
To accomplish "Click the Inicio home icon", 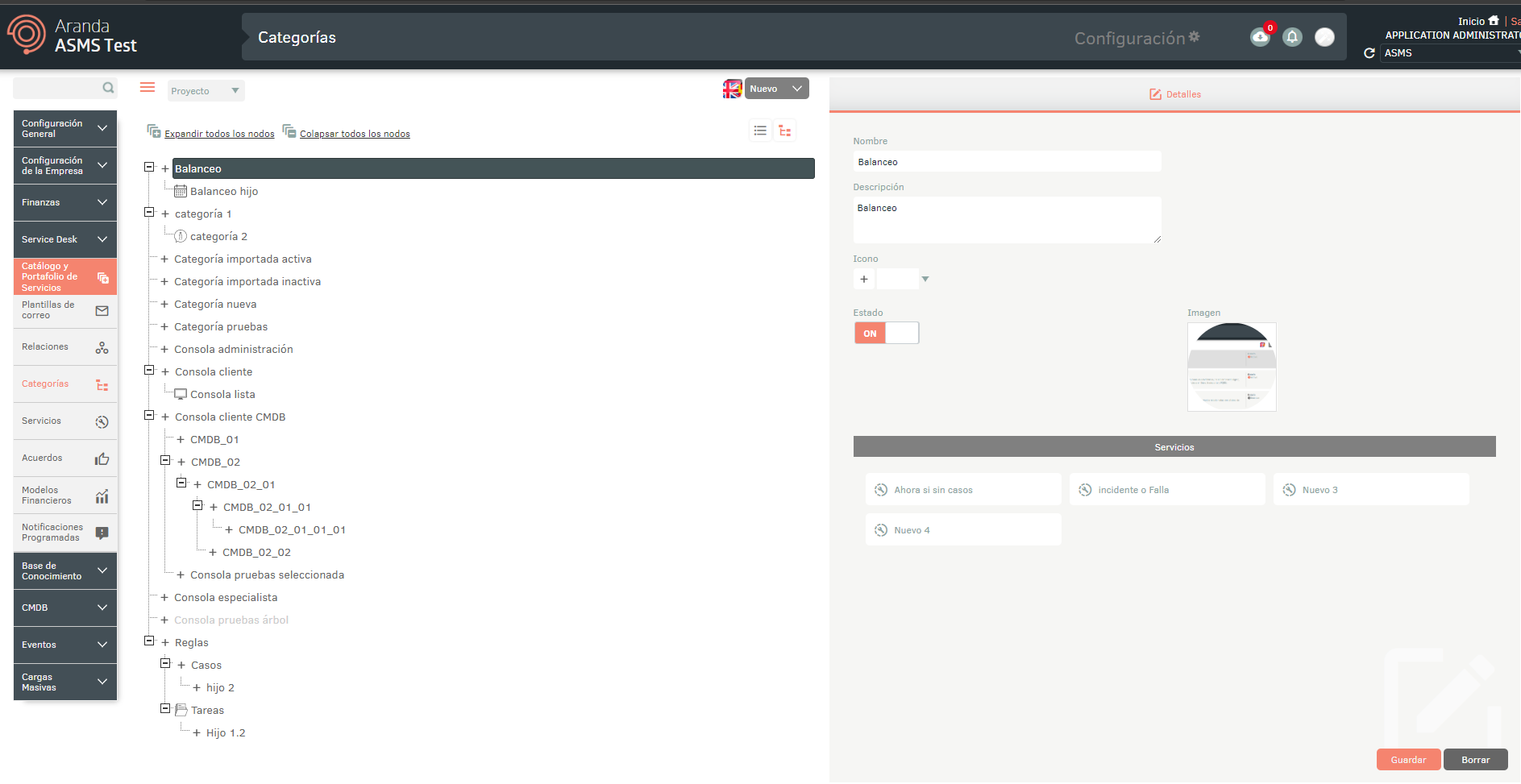I will pyautogui.click(x=1494, y=21).
